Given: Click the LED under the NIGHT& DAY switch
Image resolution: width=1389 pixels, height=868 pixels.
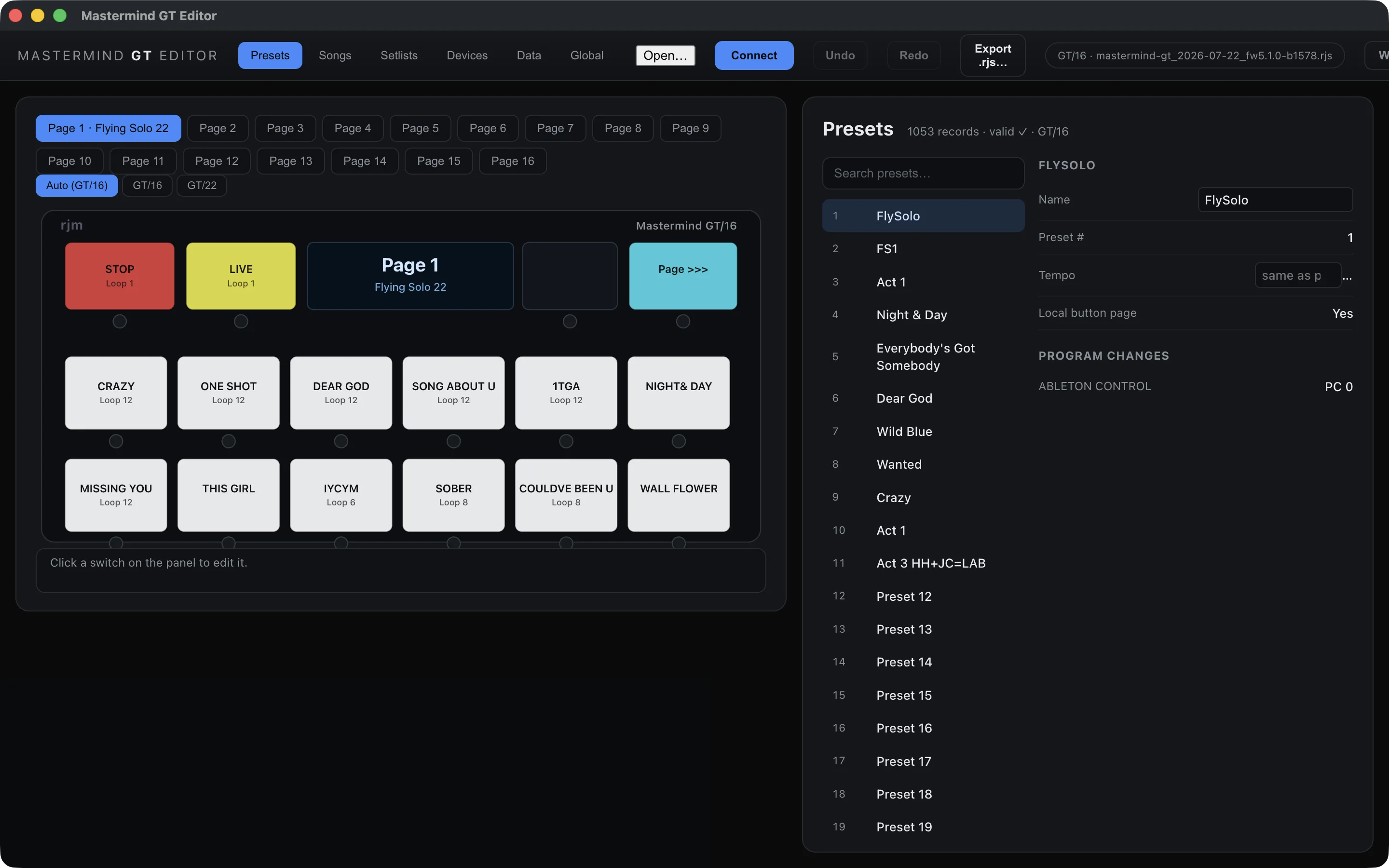Looking at the screenshot, I should 679,441.
